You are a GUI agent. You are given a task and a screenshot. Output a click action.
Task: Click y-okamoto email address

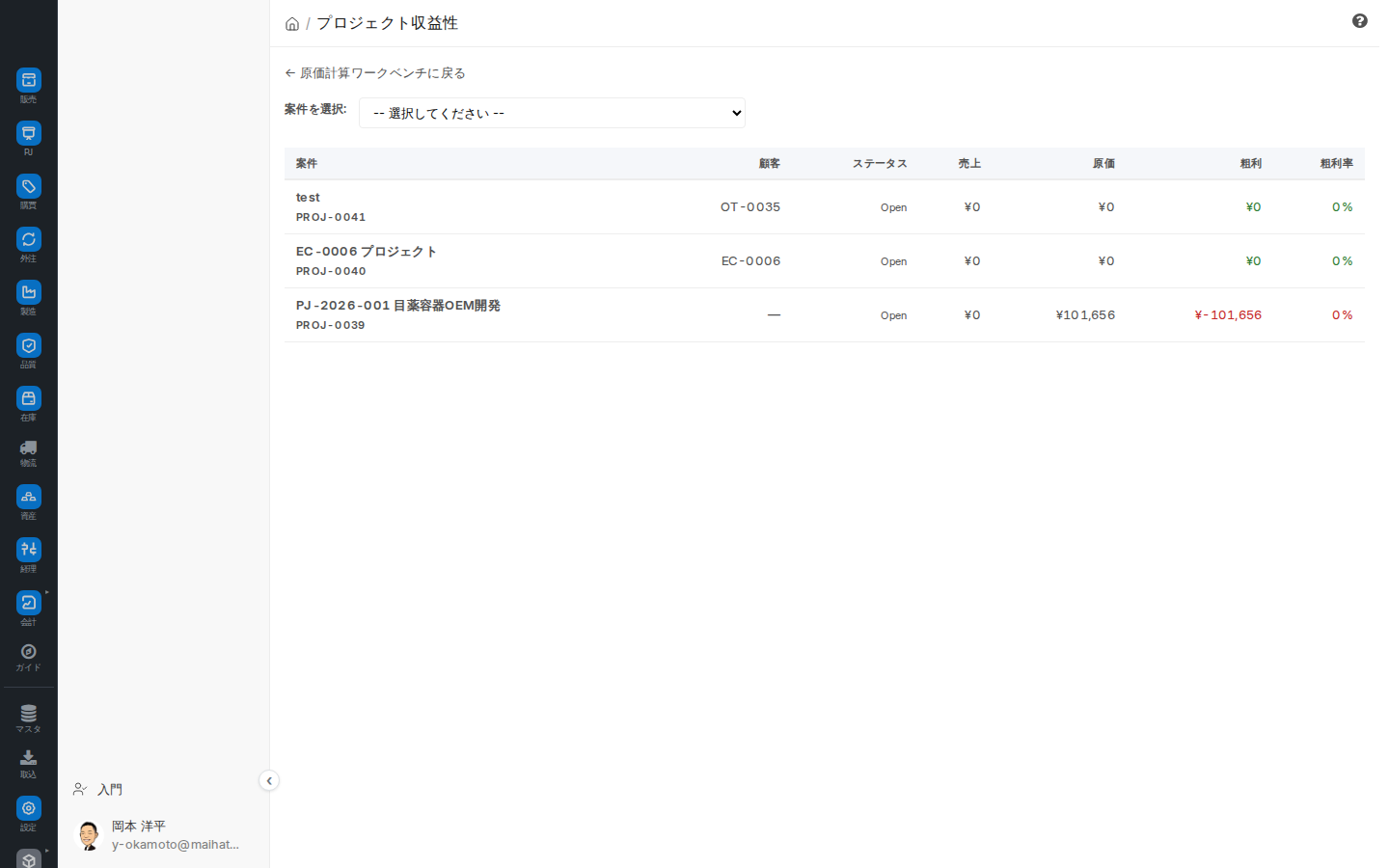coord(176,845)
